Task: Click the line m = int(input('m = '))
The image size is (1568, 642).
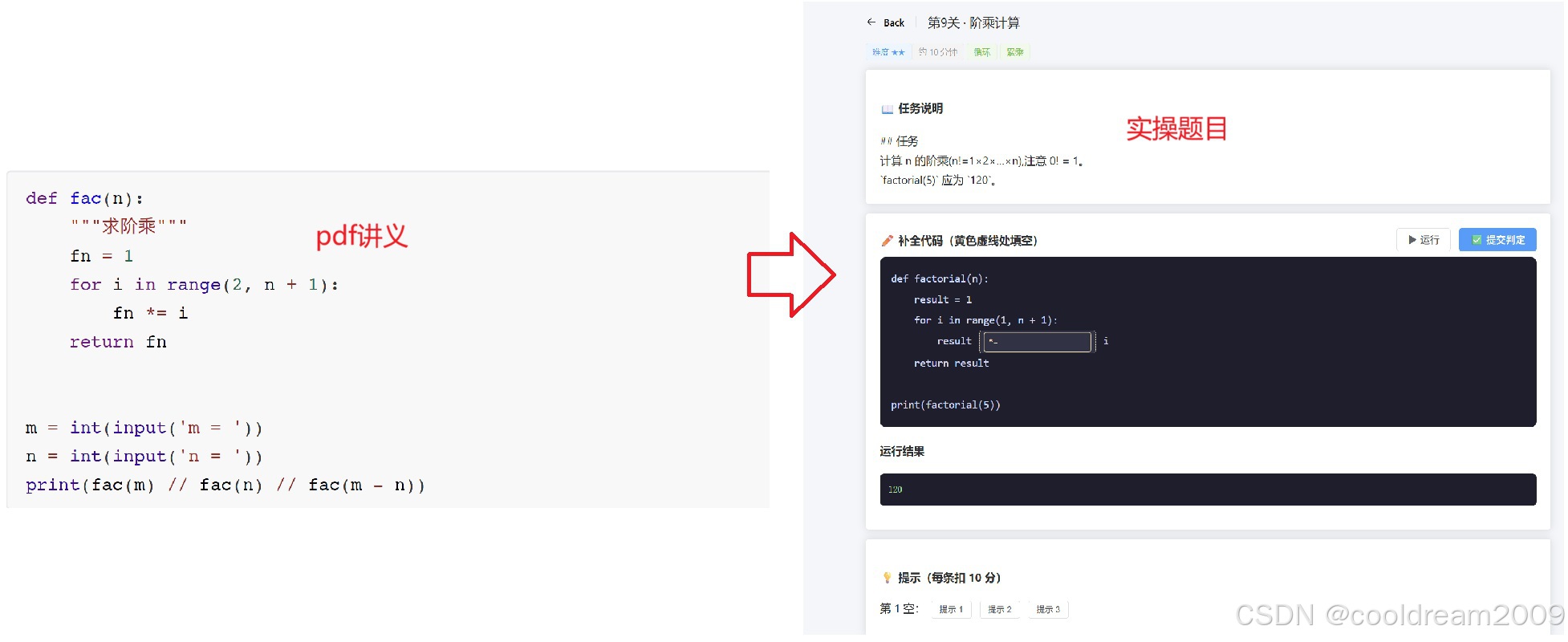Action: [x=144, y=428]
